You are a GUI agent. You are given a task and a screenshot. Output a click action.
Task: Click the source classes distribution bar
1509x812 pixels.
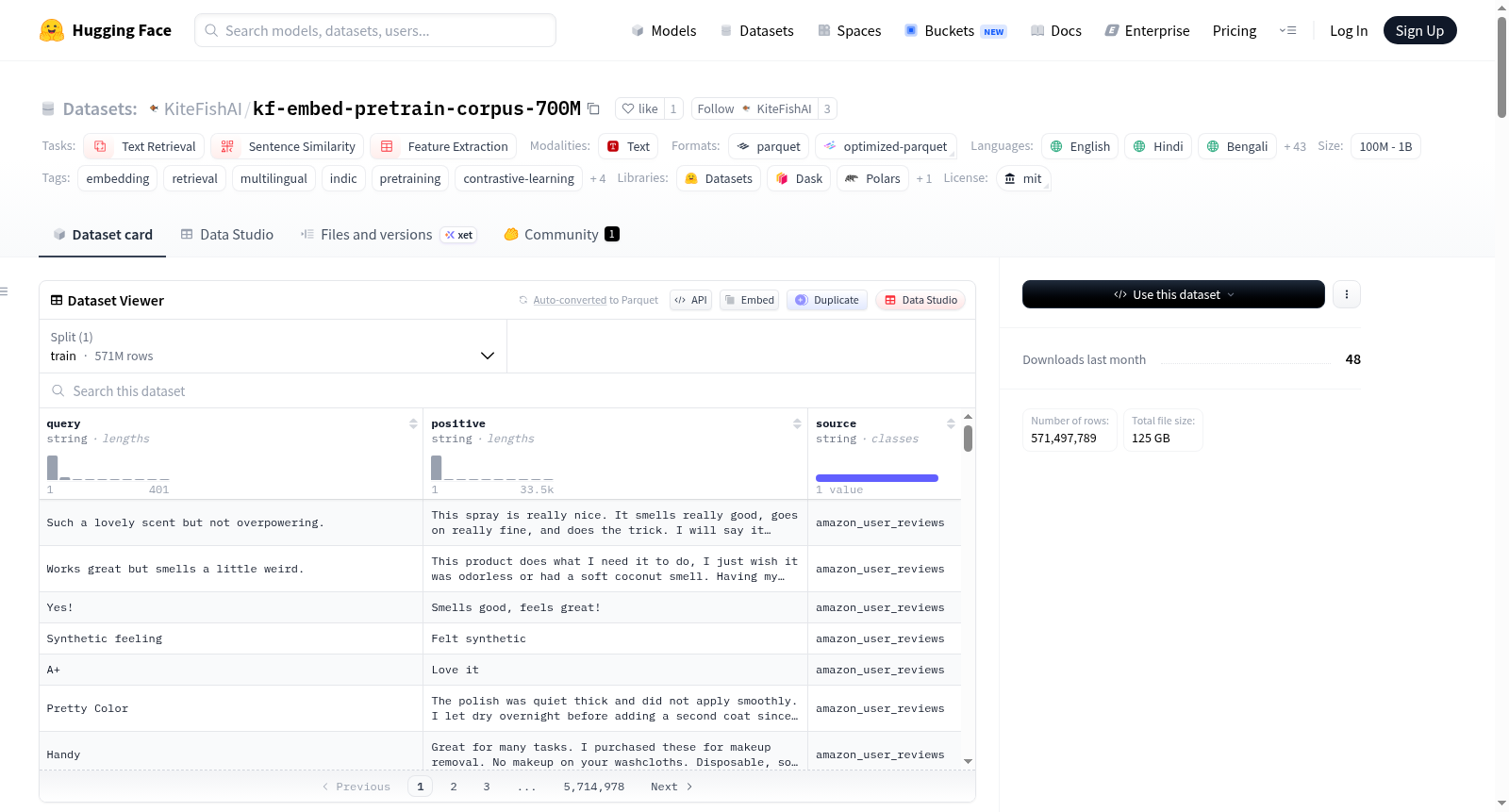coord(877,478)
